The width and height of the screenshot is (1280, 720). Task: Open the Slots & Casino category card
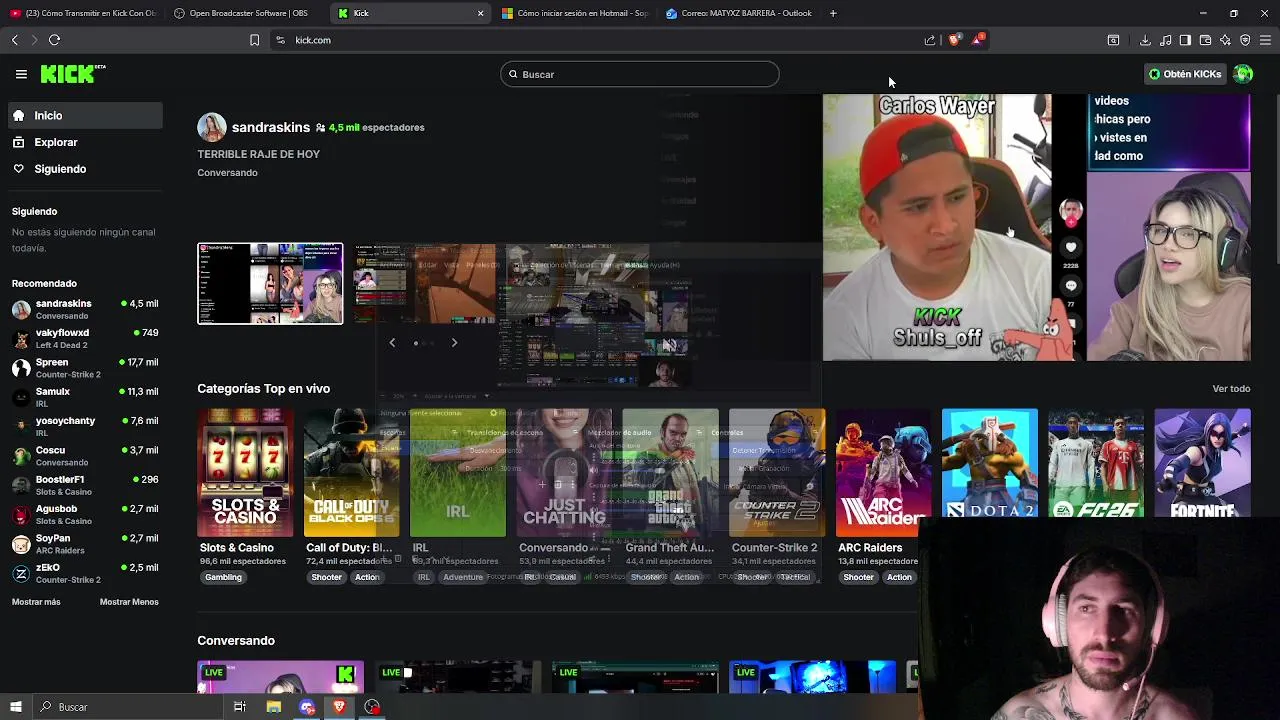(x=245, y=473)
